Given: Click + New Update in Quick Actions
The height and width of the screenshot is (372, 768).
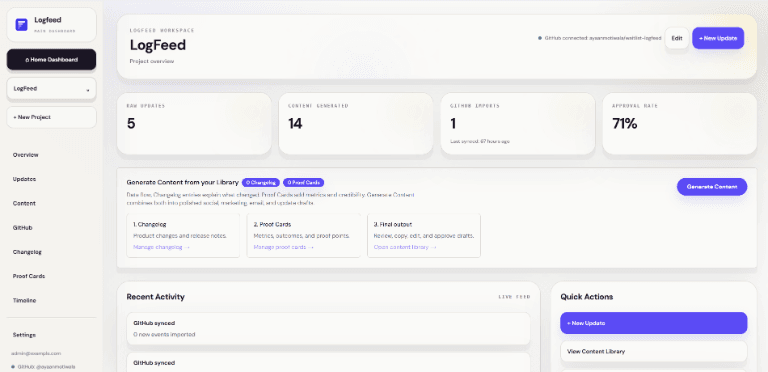Looking at the screenshot, I should pyautogui.click(x=654, y=323).
